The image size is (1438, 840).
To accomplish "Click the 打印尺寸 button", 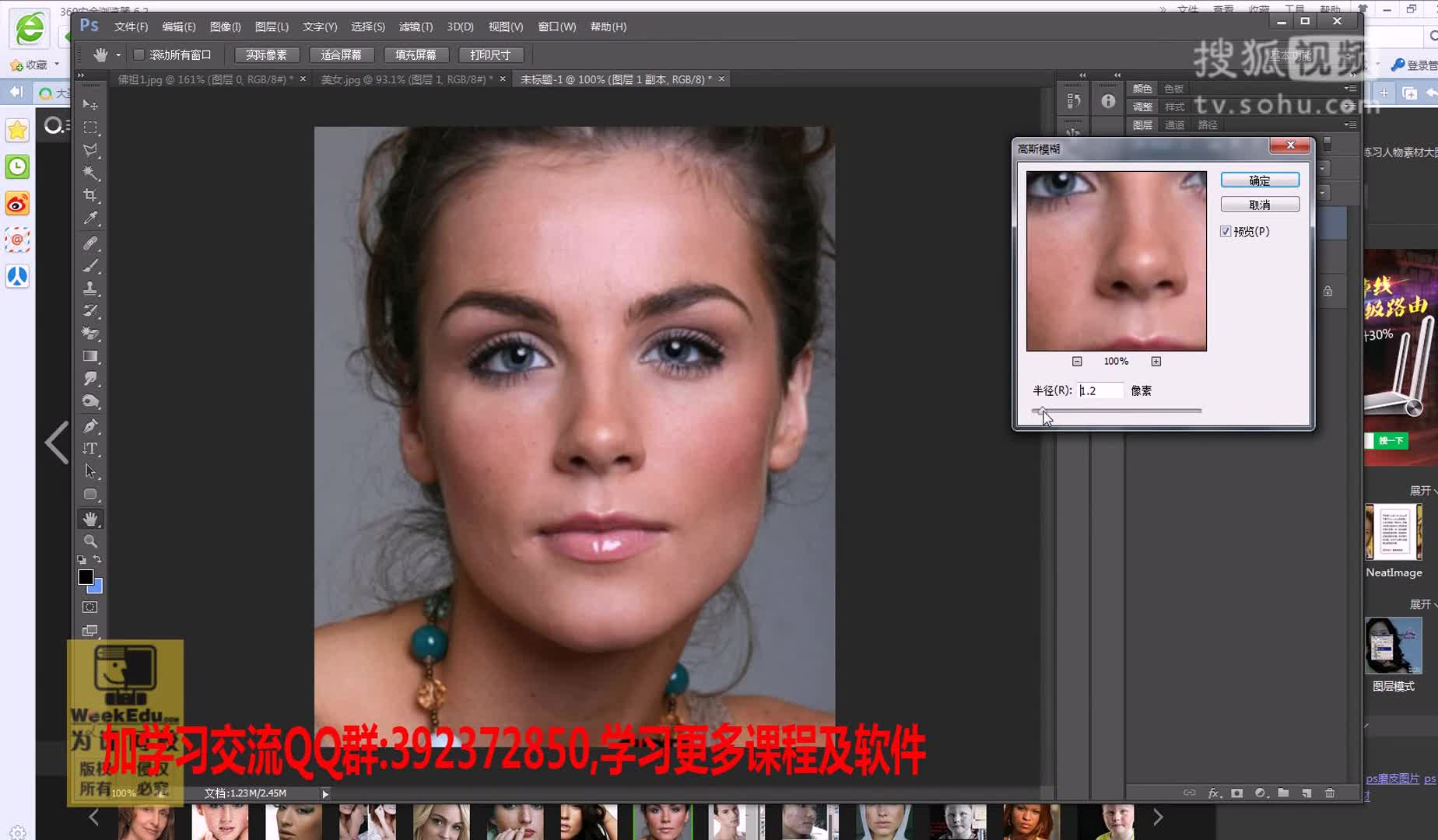I will pos(490,55).
